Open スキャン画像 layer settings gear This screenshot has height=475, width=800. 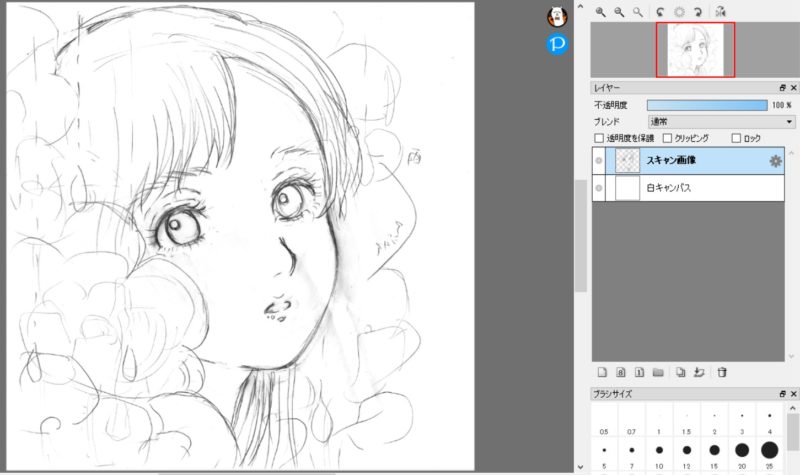coord(776,161)
